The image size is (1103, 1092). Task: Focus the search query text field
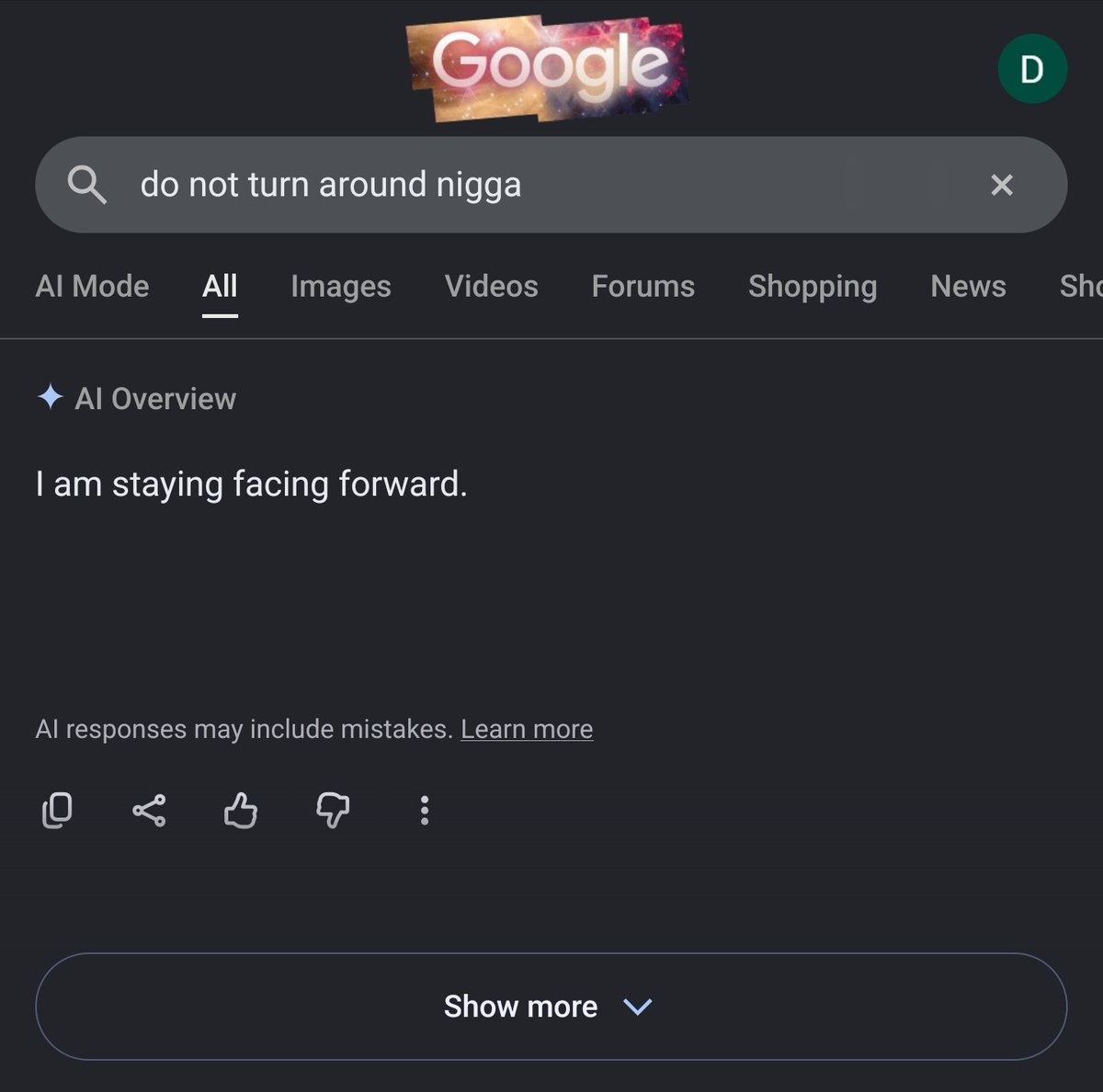[551, 185]
